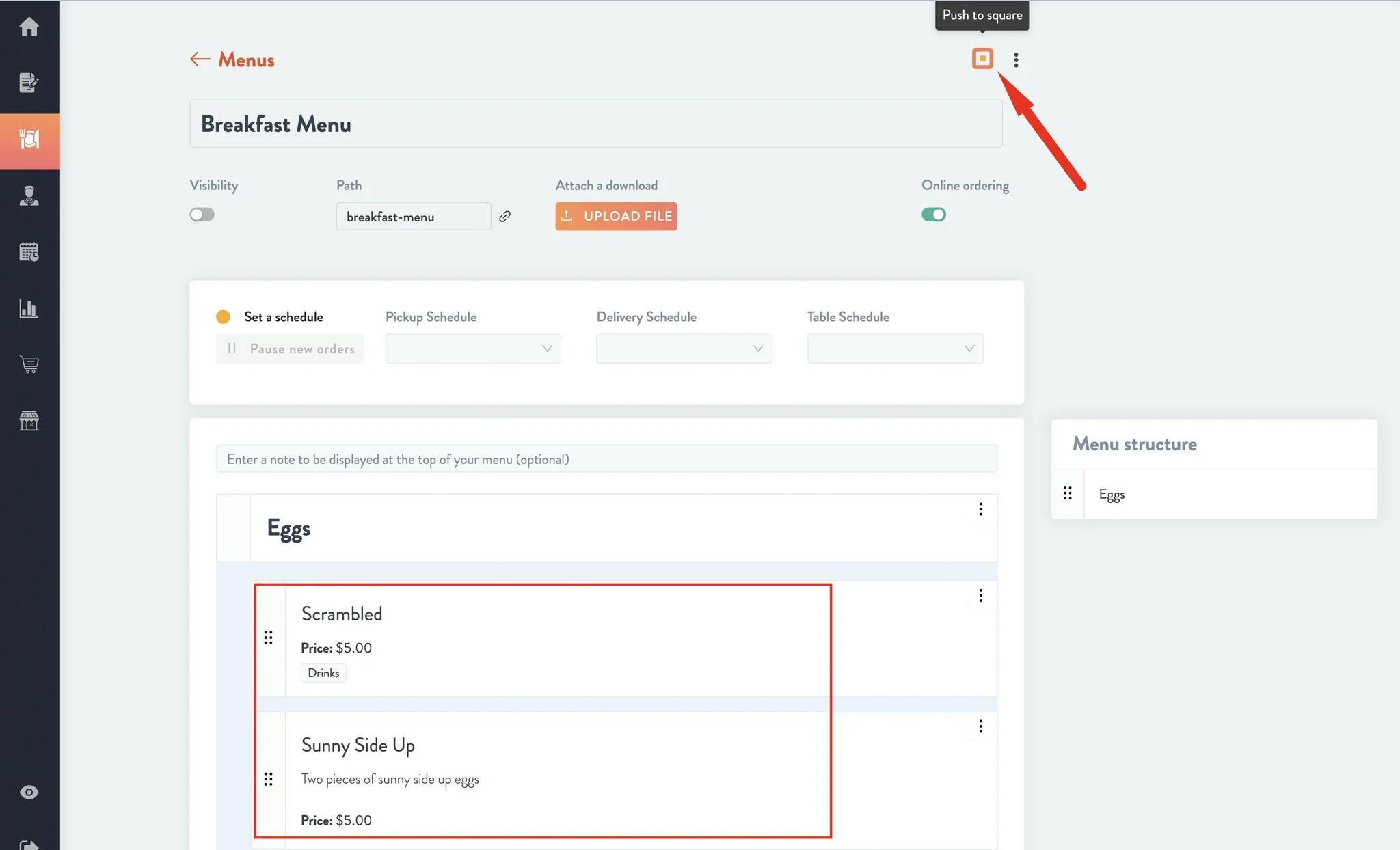Open the Sunny Side Up options menu
This screenshot has height=850, width=1400.
click(980, 726)
